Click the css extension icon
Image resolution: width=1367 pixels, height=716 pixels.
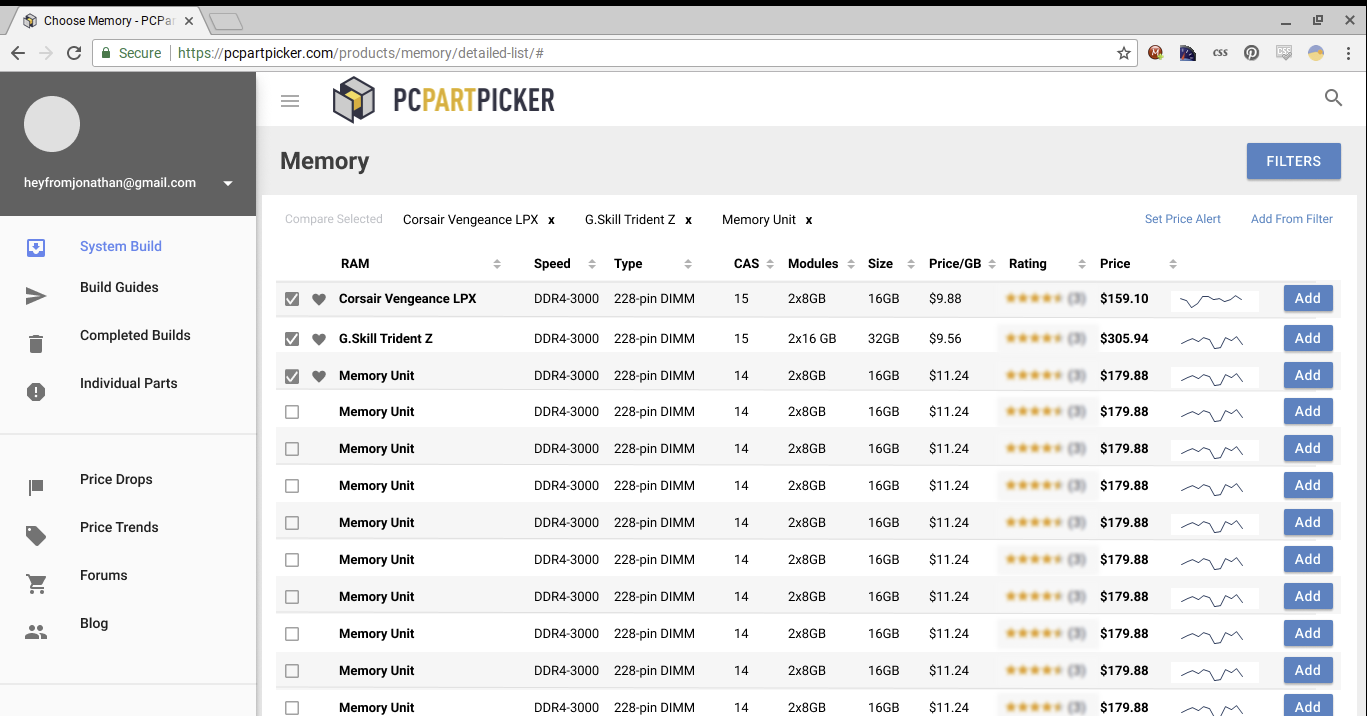(1220, 53)
